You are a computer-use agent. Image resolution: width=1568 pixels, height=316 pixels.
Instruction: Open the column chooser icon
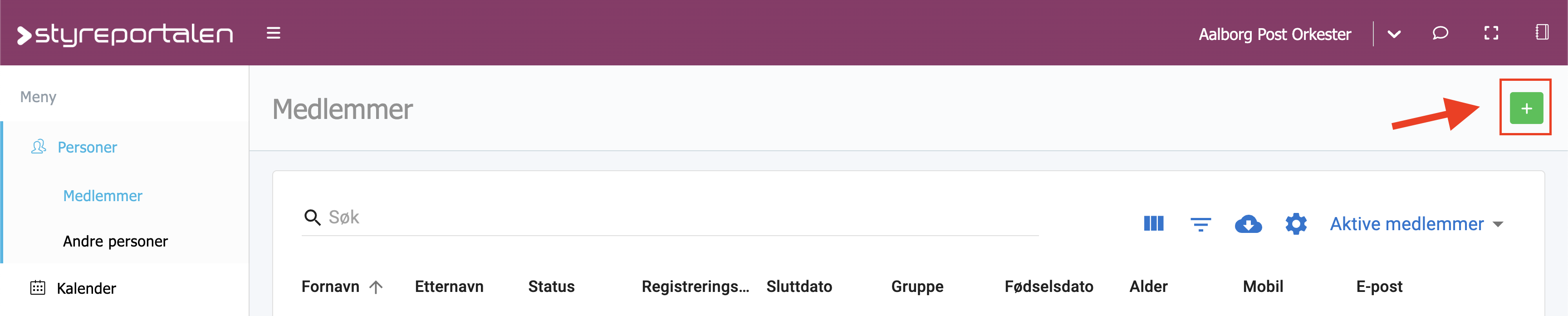(1153, 223)
